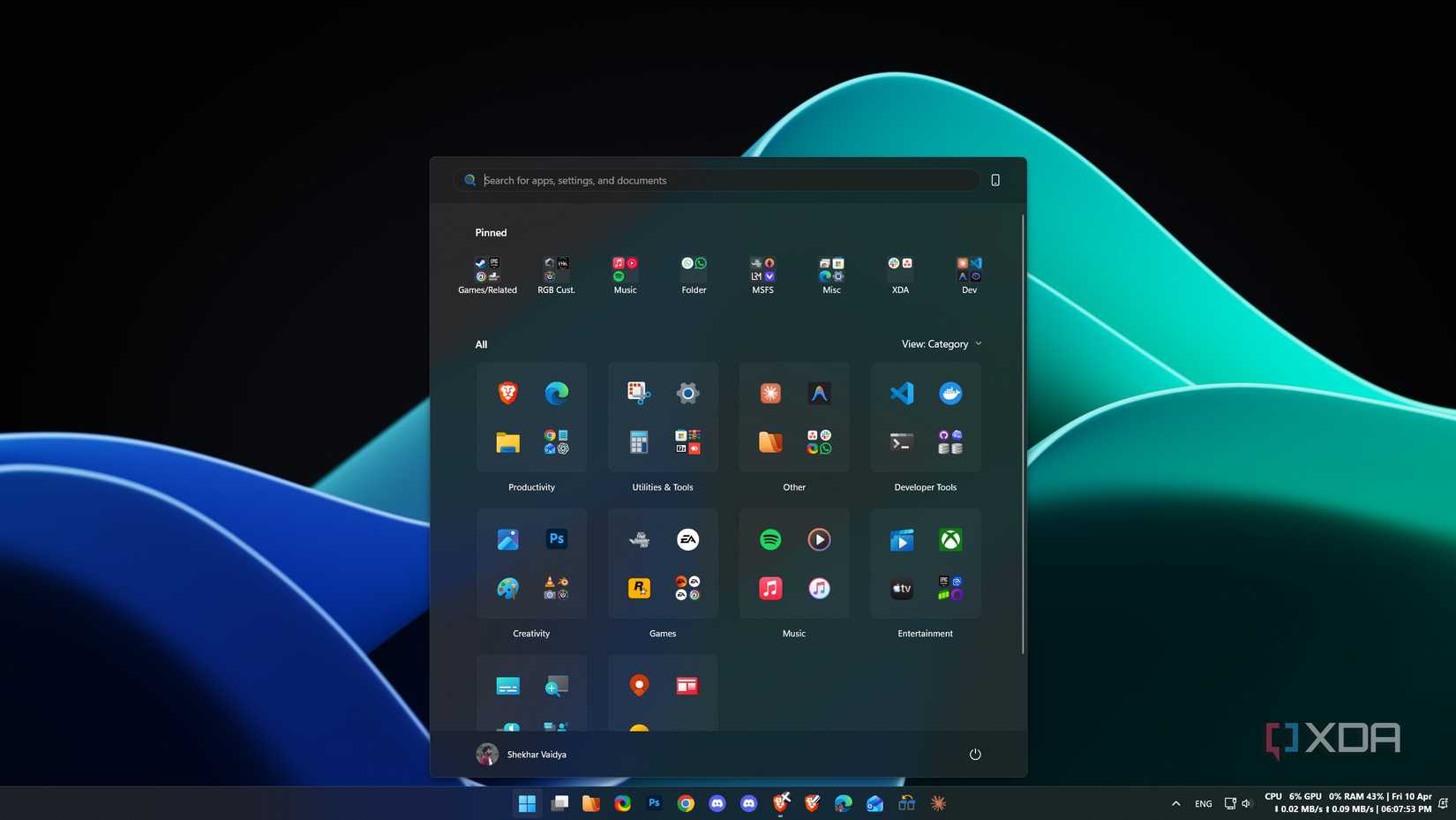Viewport: 1456px width, 820px height.
Task: Launch Brave browser from Productivity
Action: (x=507, y=393)
